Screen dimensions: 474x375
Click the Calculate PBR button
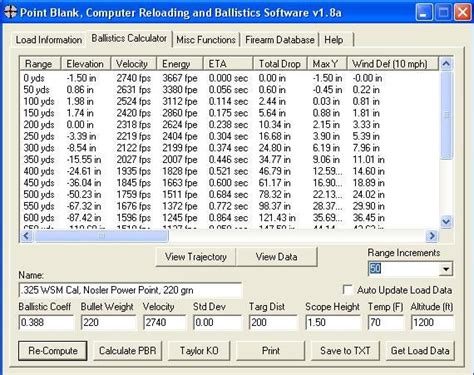tap(127, 351)
